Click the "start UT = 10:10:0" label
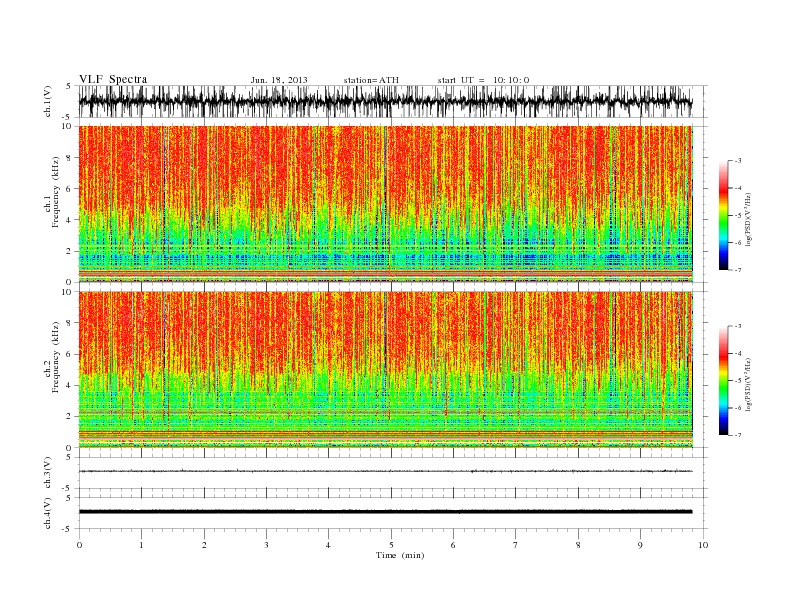 point(483,80)
